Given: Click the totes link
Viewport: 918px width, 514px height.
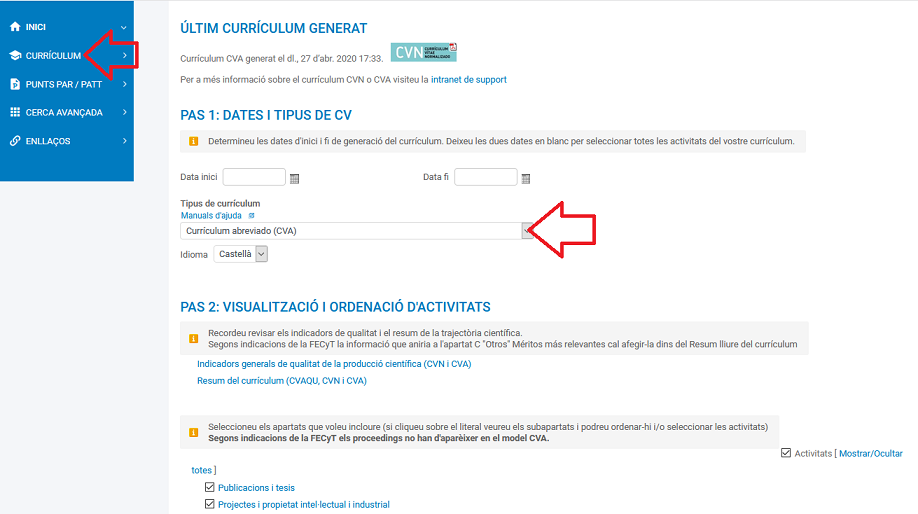Looking at the screenshot, I should click(201, 470).
